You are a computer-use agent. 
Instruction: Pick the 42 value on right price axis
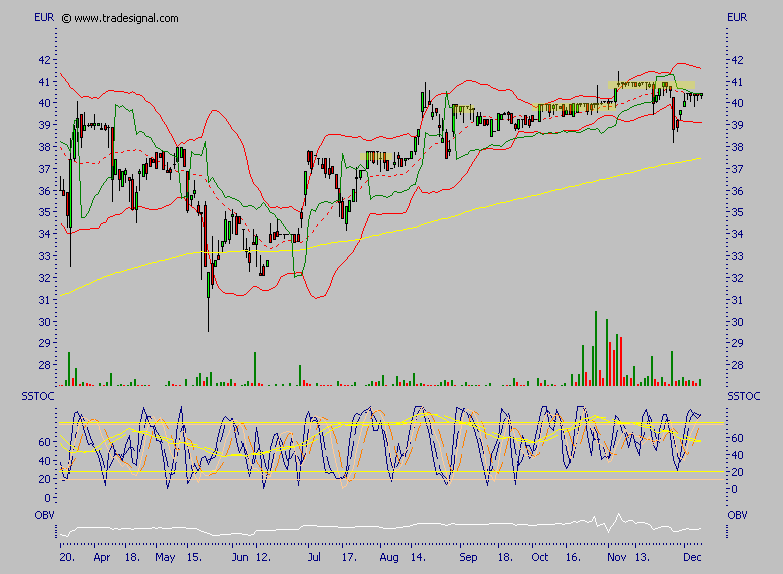(x=737, y=60)
